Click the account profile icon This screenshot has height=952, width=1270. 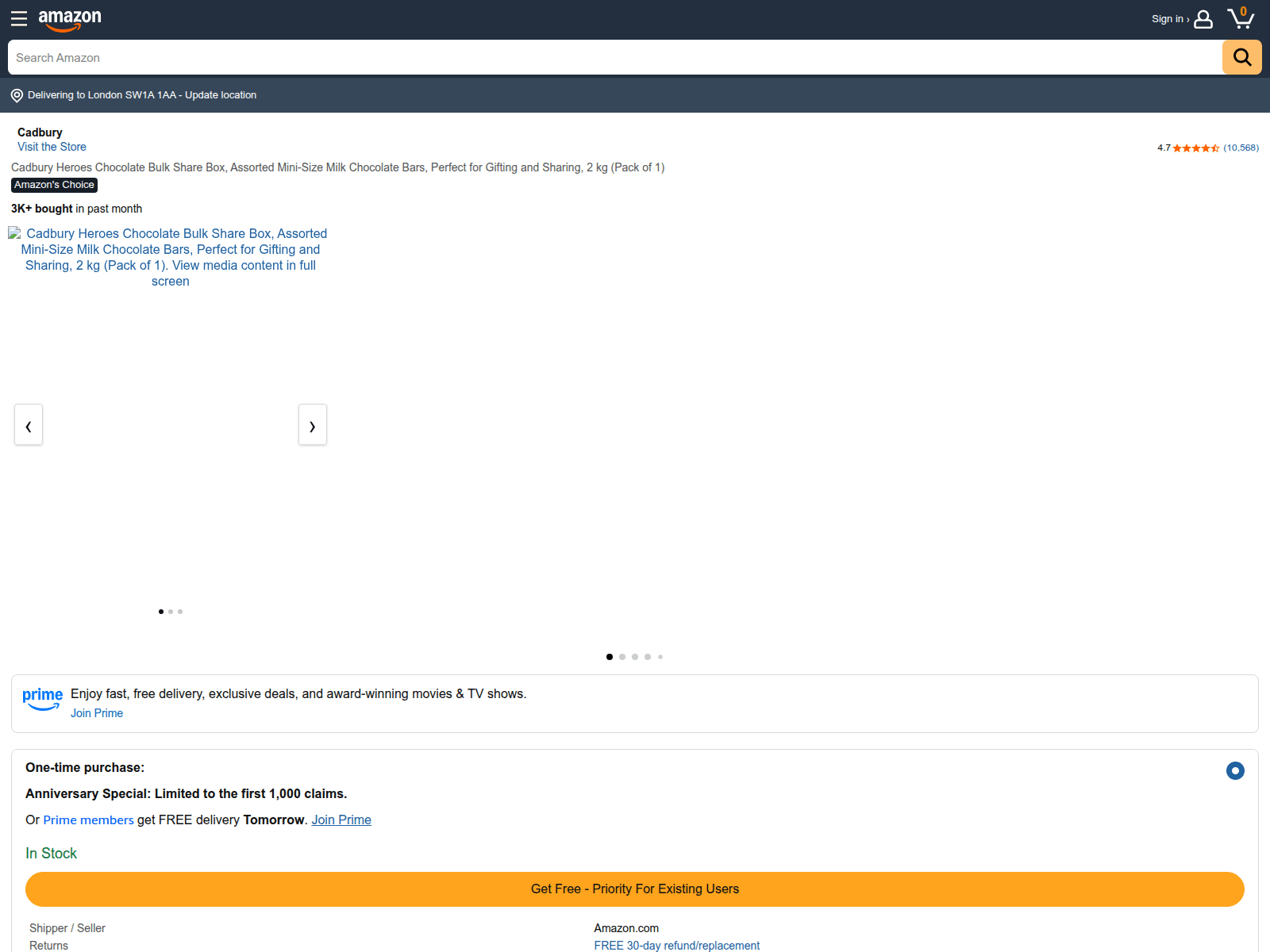coord(1203,19)
